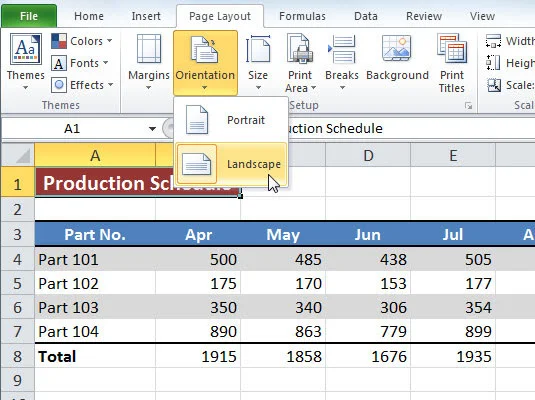Click the Select All corner button
Image resolution: width=535 pixels, height=400 pixels.
click(18, 155)
